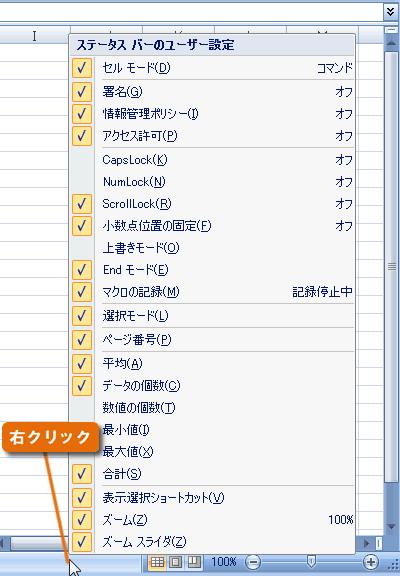Click the horizontal scrollbar right arrow
Screen dimensions: 400x576
(x=367, y=543)
